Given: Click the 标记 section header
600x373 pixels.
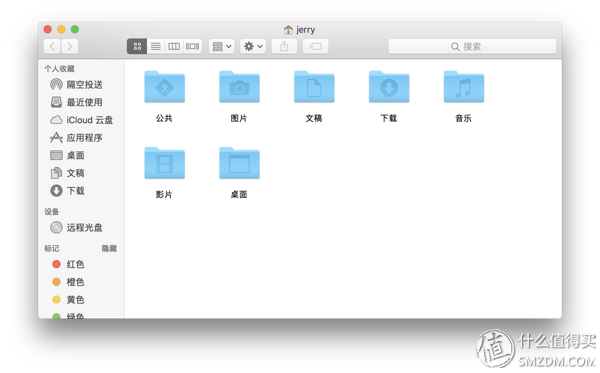Looking at the screenshot, I should click(x=52, y=249).
